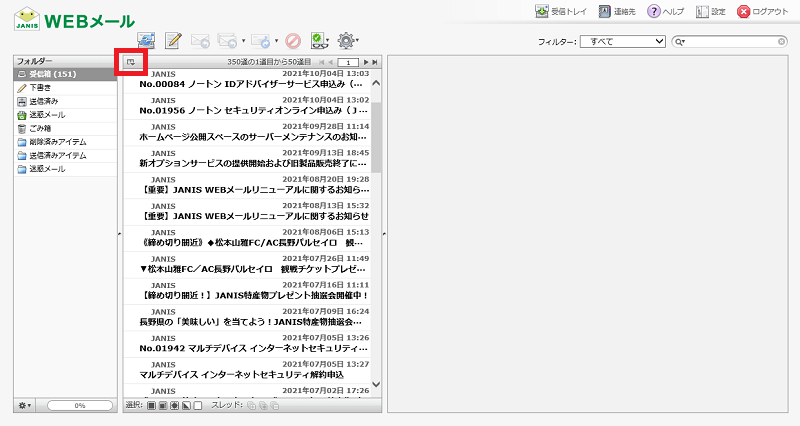Go to previous page of message list

pyautogui.click(x=331, y=62)
